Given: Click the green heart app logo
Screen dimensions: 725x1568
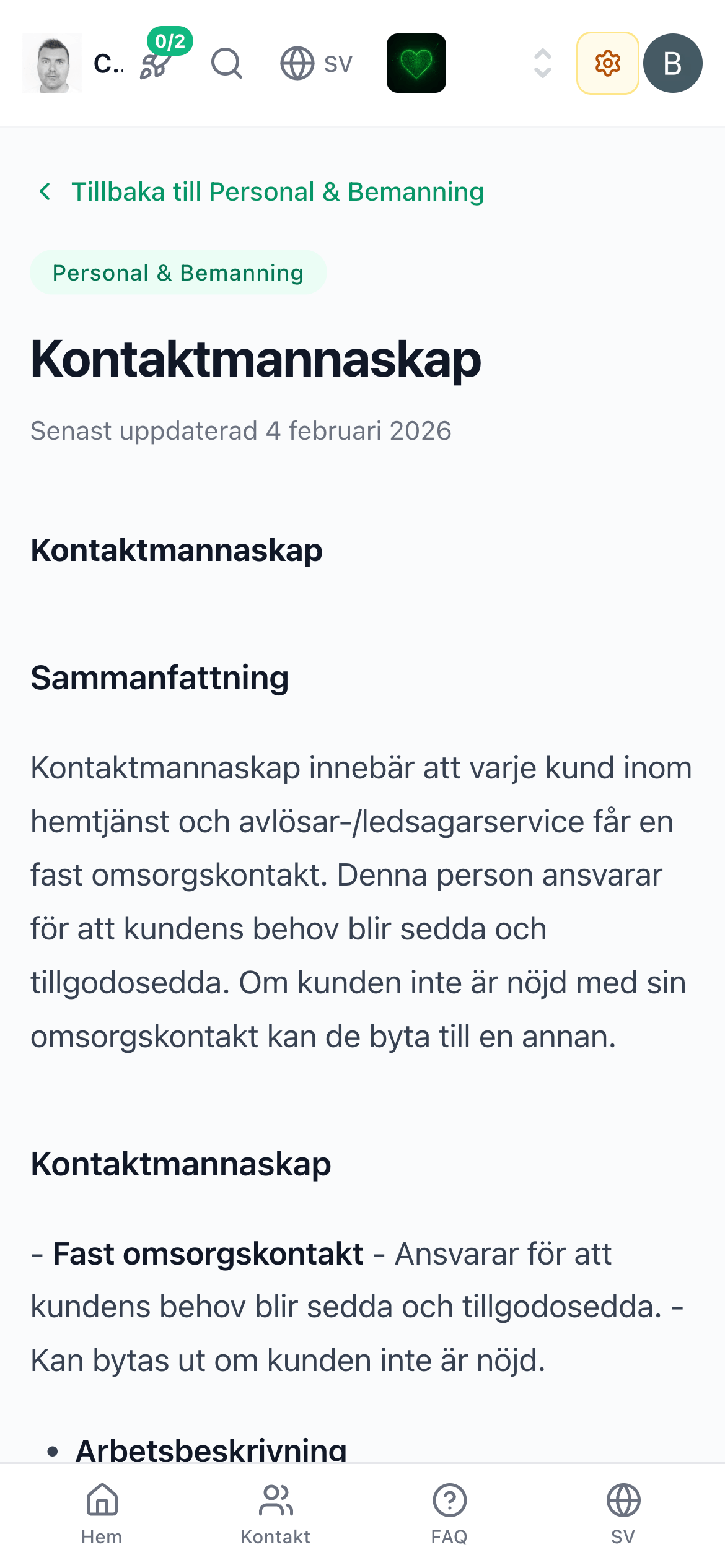Looking at the screenshot, I should click(415, 63).
